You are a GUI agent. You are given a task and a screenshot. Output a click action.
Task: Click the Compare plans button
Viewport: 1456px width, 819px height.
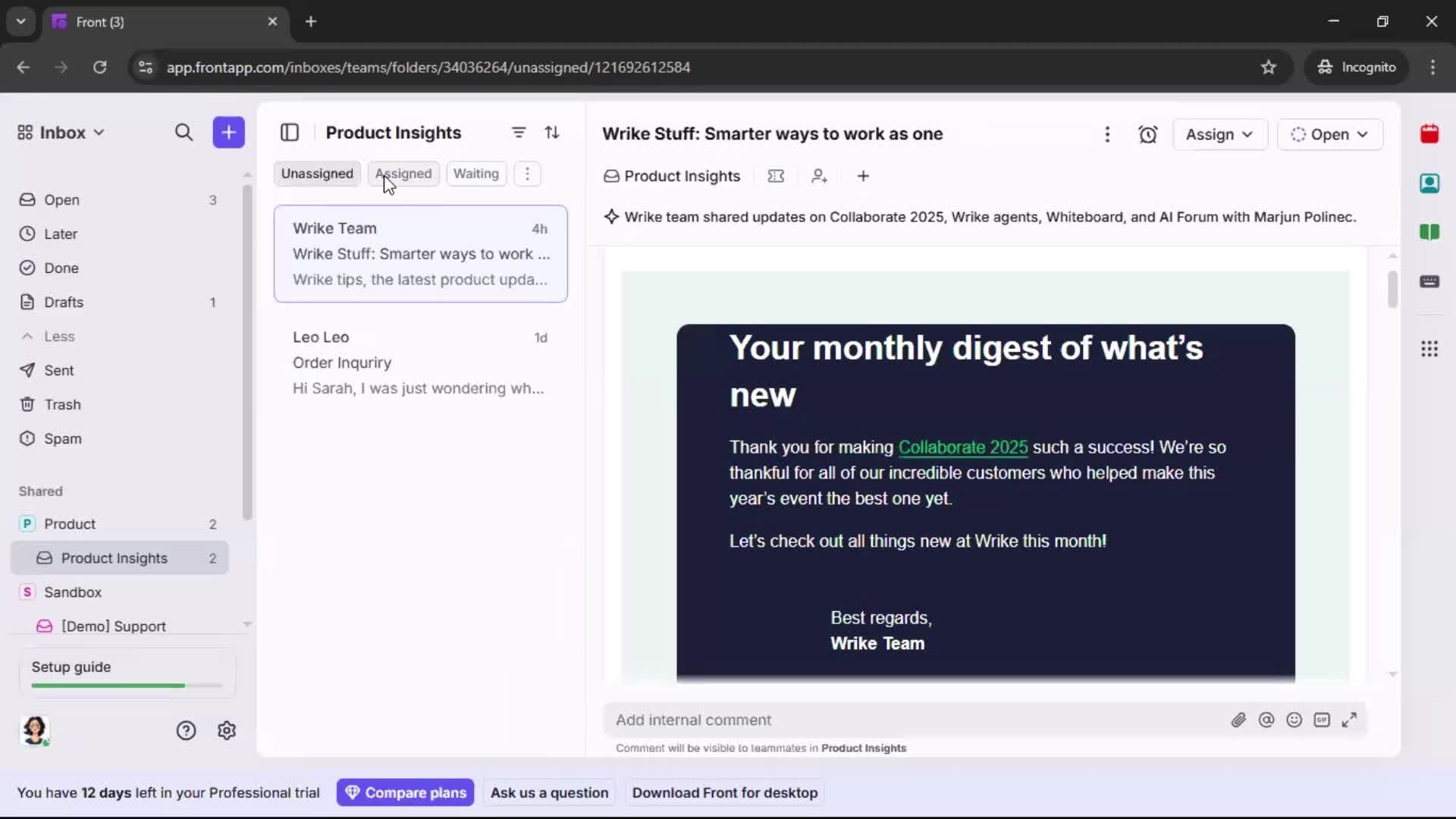(405, 792)
